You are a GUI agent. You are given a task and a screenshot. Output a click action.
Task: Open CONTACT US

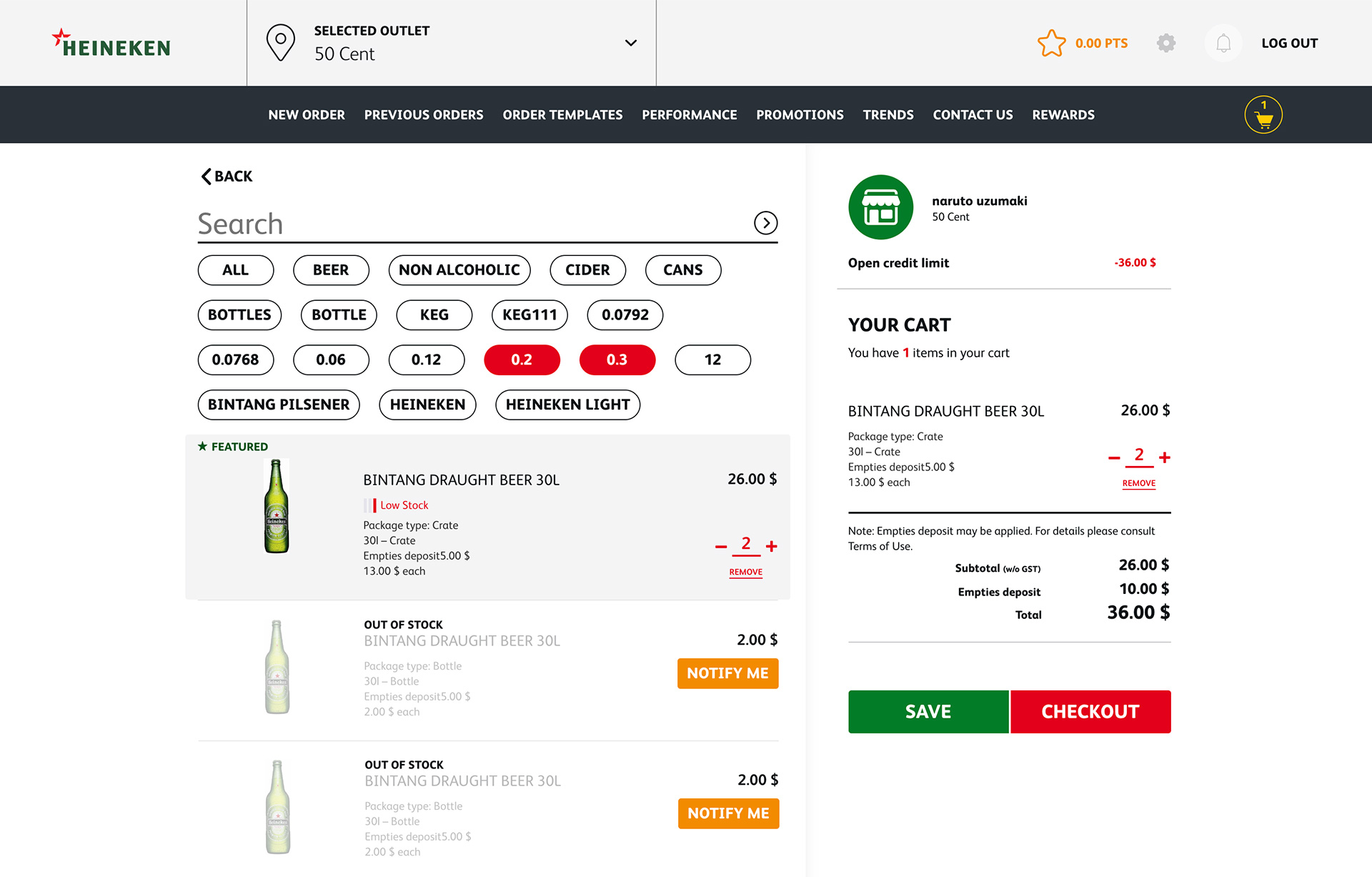click(x=973, y=115)
